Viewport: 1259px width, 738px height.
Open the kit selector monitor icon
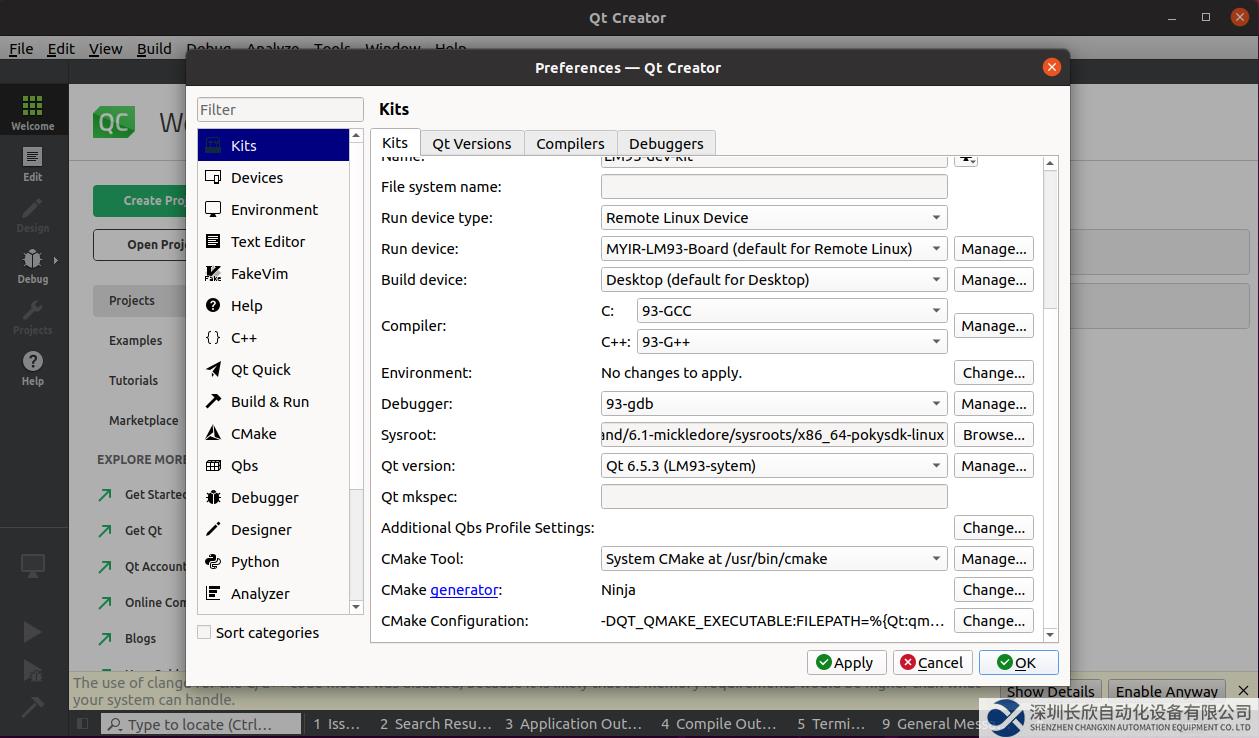click(33, 566)
